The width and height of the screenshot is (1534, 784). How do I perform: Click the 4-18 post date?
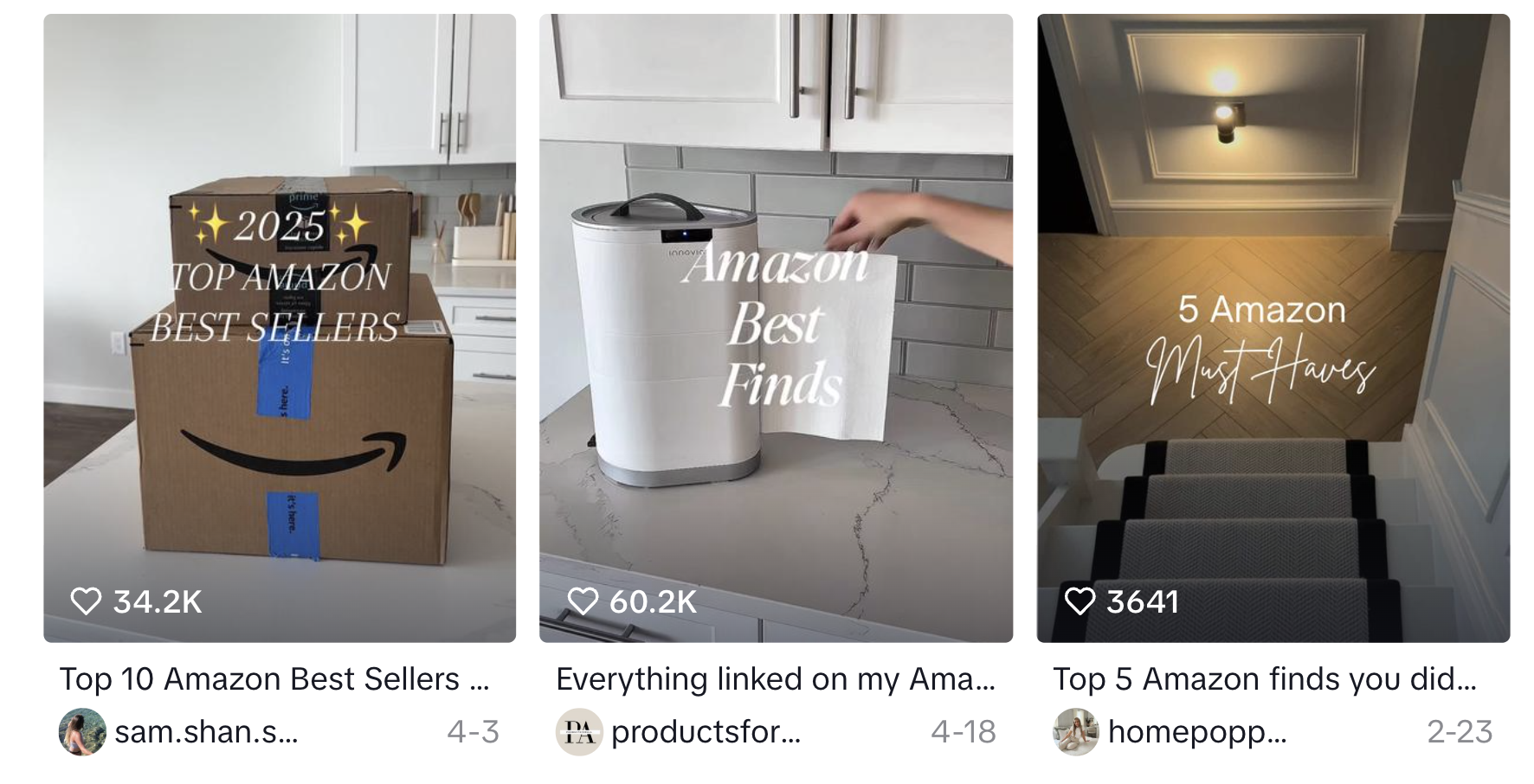point(964,732)
